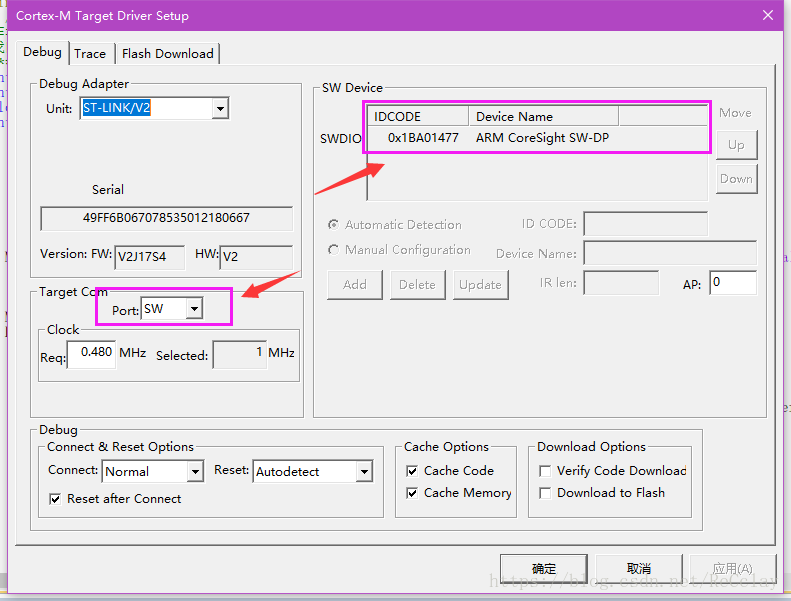
Task: Click the 取消 (Cancel) button
Action: 639,569
